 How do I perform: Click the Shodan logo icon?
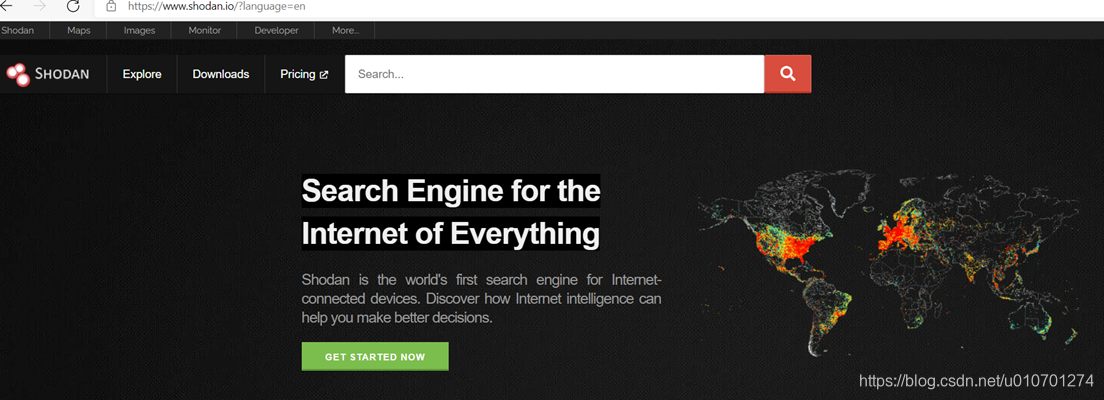tap(18, 74)
